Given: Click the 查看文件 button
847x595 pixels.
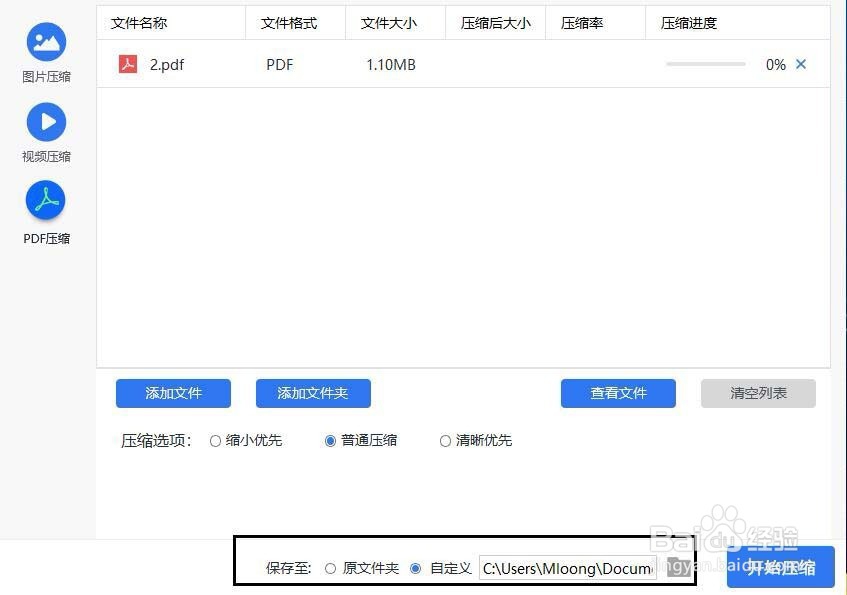Looking at the screenshot, I should 619,393.
